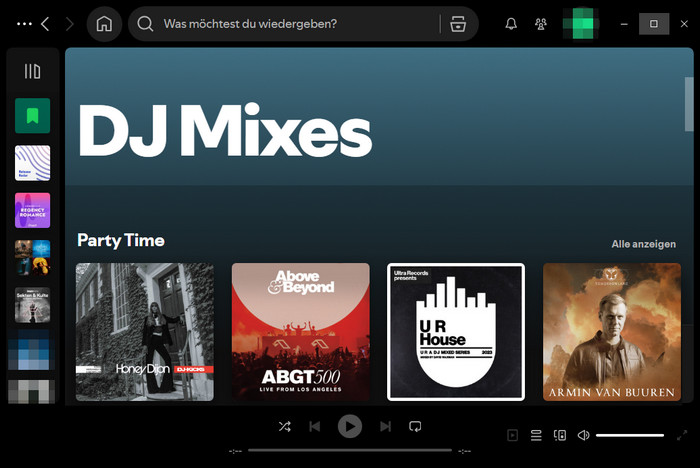Screen dimensions: 700x468
Task: Open the green bookmark playlist in the sidebar
Action: coord(33,116)
